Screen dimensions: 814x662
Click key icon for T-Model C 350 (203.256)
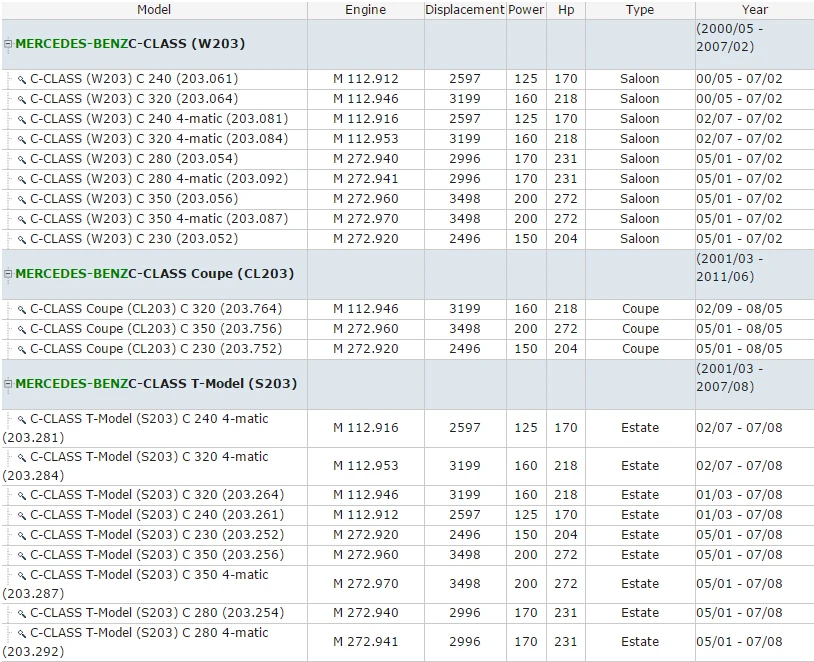tap(22, 556)
